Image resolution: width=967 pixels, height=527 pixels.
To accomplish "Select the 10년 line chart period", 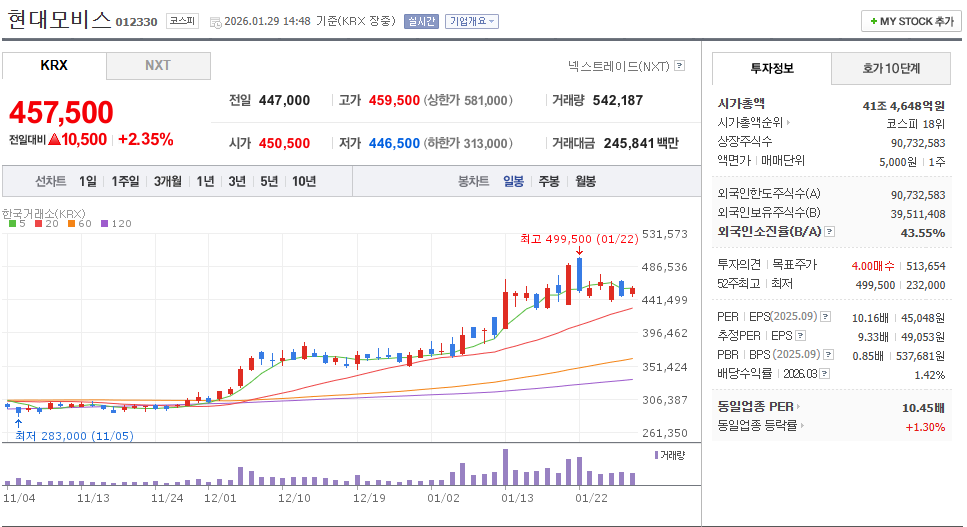I will click(x=304, y=181).
